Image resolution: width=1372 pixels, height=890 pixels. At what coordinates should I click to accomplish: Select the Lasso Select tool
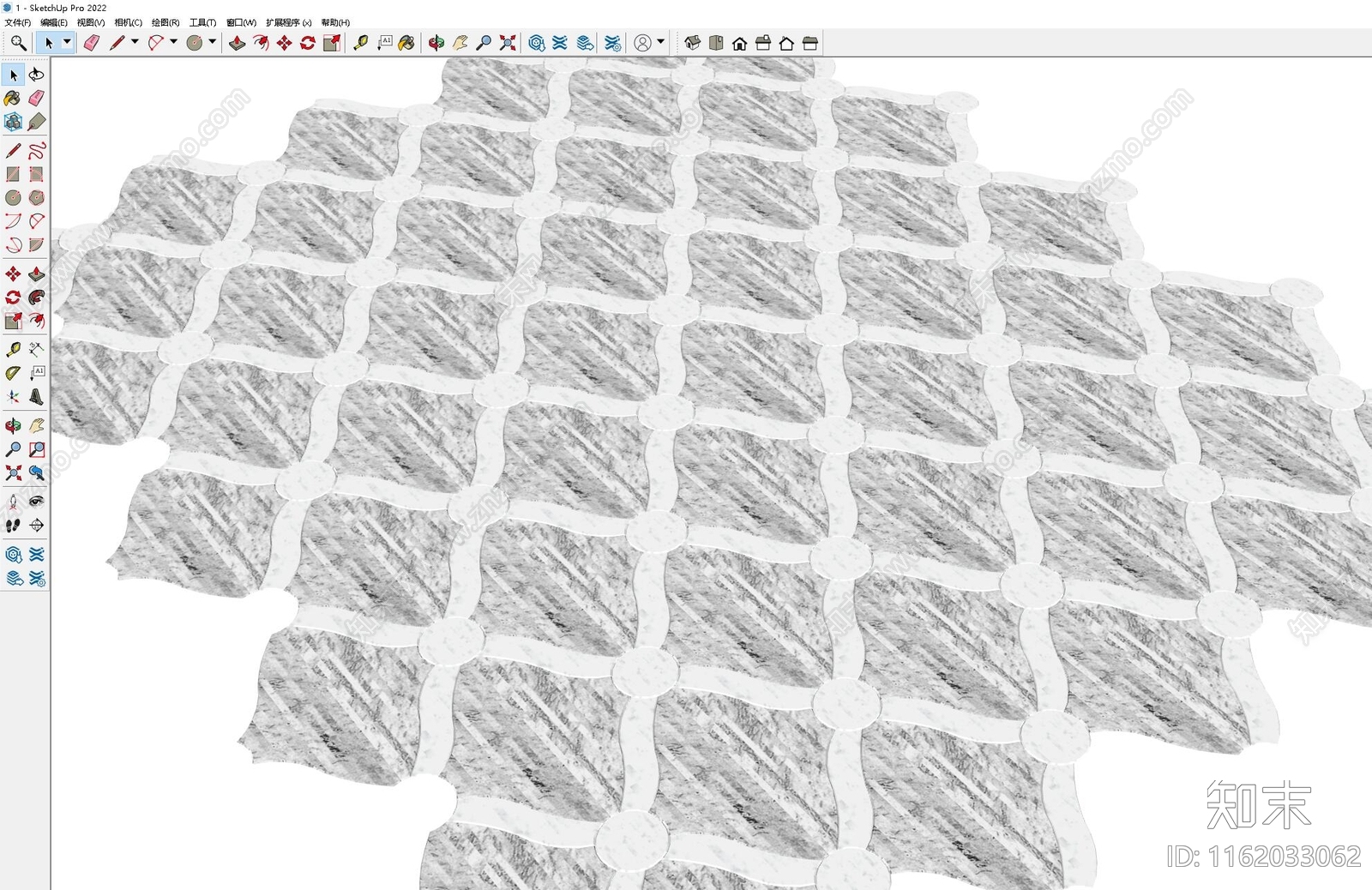pyautogui.click(x=36, y=75)
